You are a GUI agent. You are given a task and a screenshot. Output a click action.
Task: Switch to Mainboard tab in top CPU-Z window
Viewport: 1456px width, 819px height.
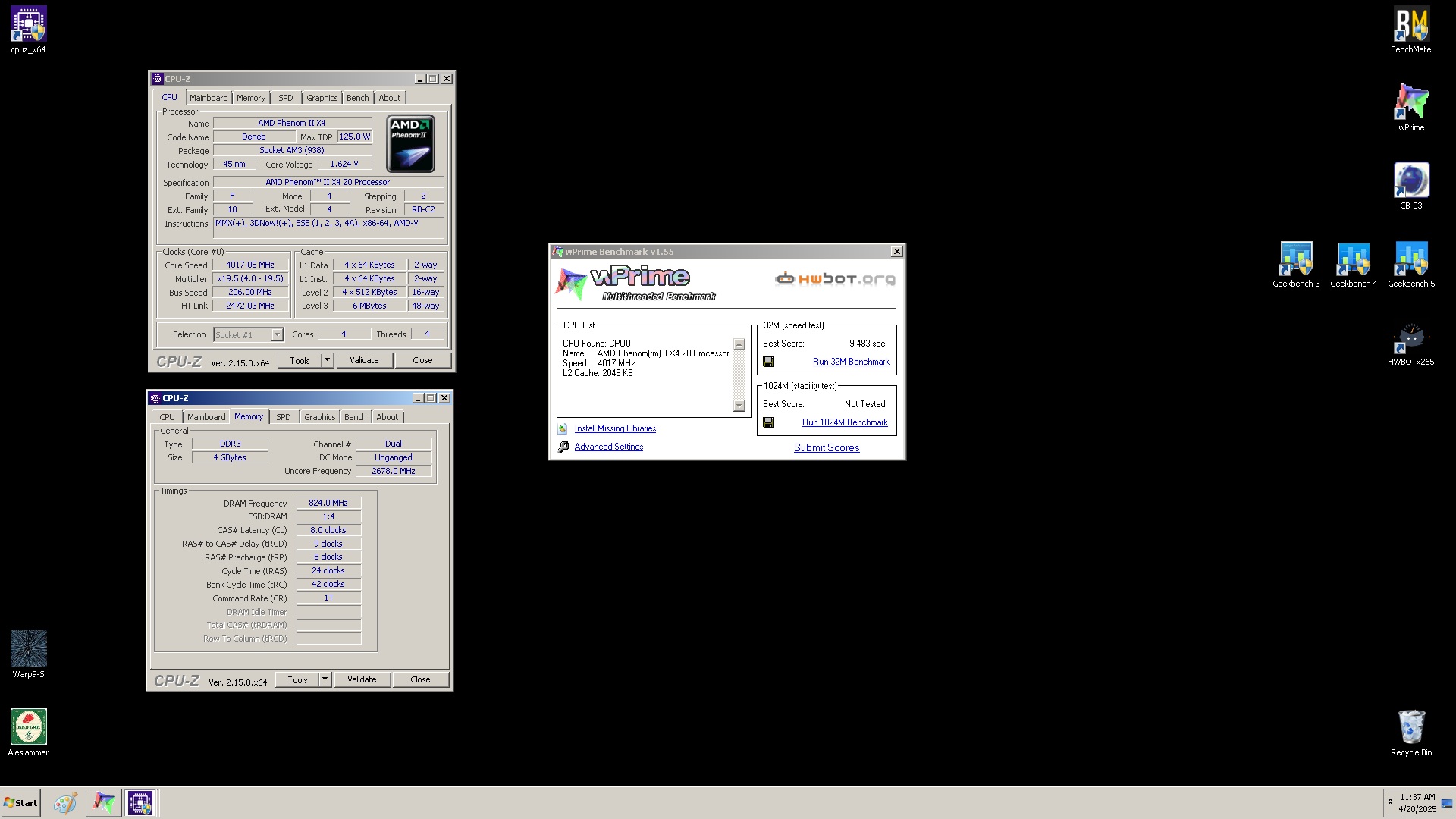(x=209, y=98)
